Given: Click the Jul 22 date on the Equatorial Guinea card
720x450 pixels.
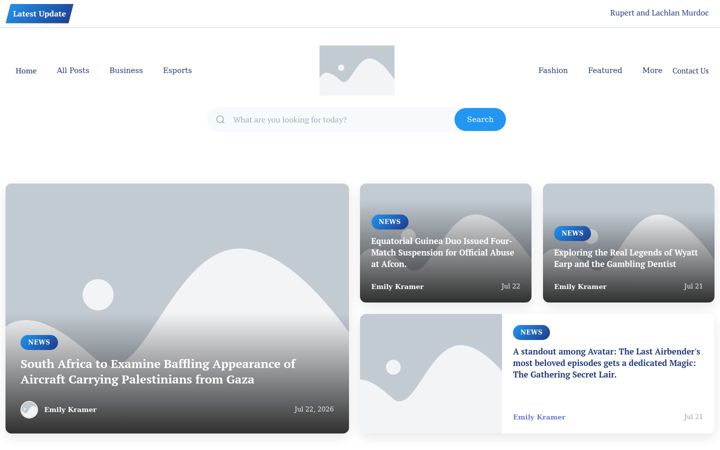Looking at the screenshot, I should 510,287.
